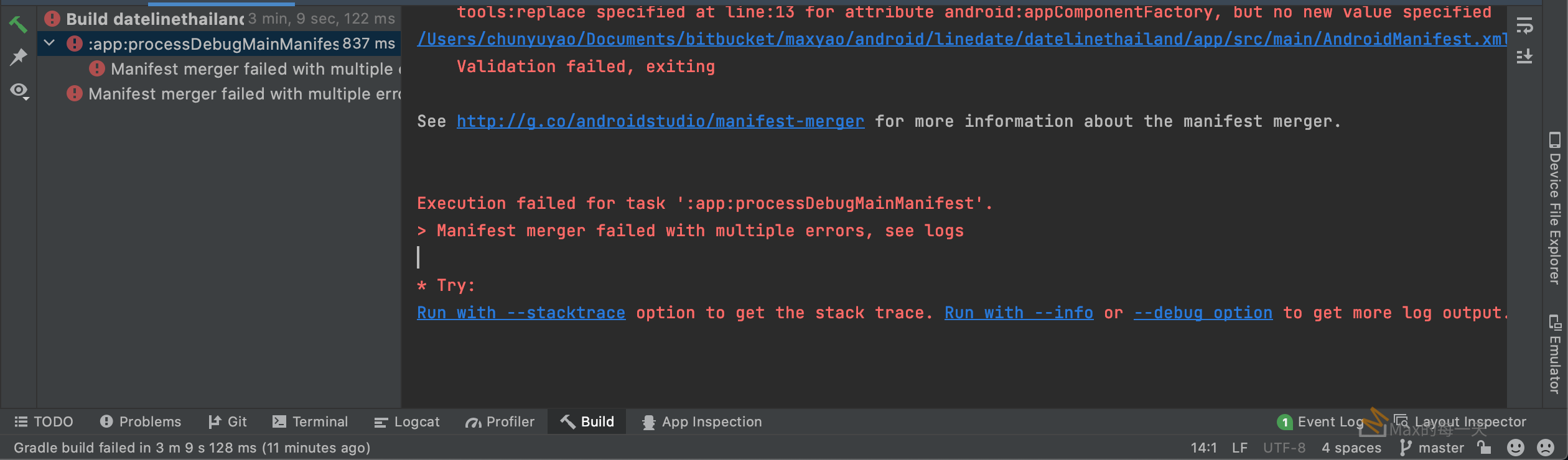1568x460 pixels.
Task: Click the read-only lock status icon
Action: 1484,448
